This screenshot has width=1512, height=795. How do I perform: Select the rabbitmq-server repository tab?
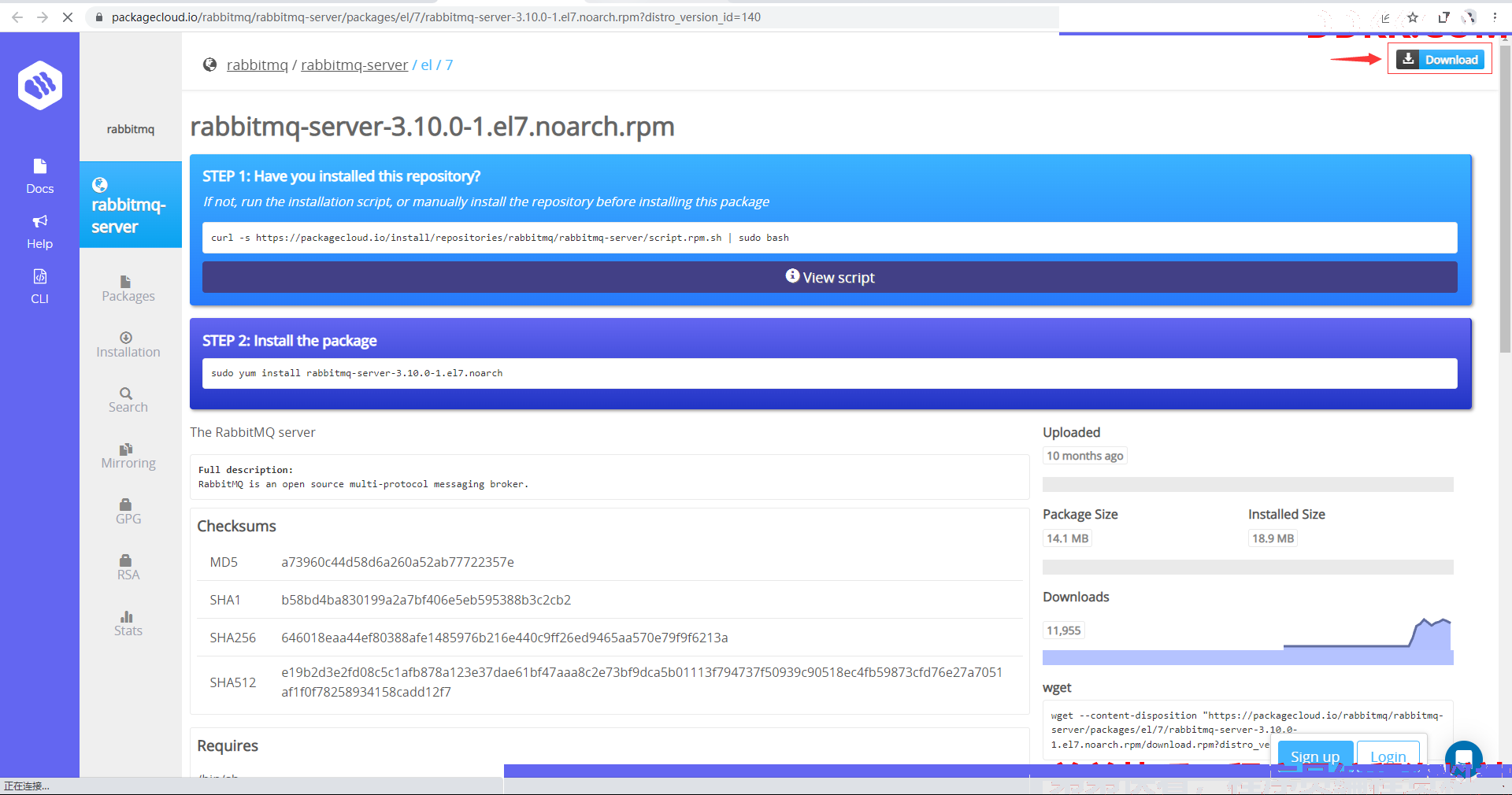pyautogui.click(x=131, y=205)
